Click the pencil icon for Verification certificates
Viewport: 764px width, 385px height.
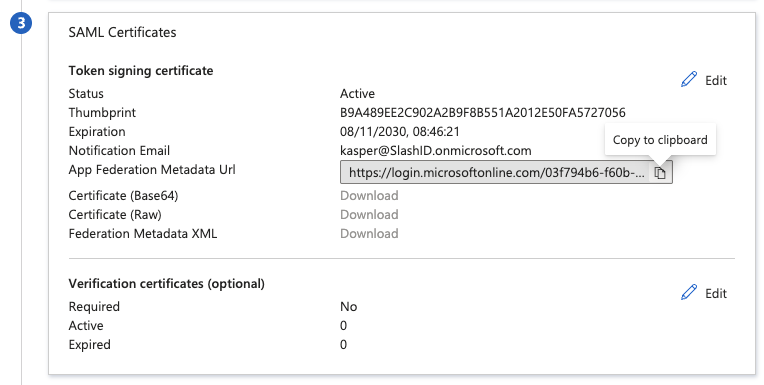689,292
